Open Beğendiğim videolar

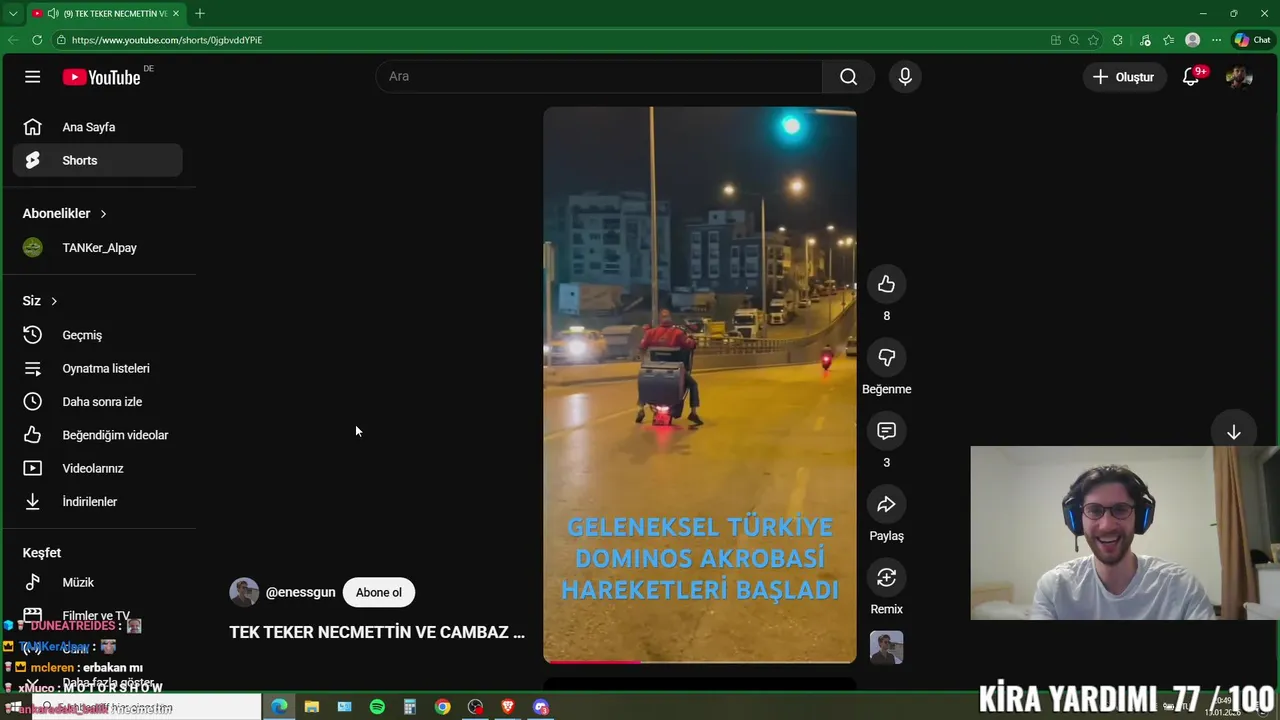[97, 435]
